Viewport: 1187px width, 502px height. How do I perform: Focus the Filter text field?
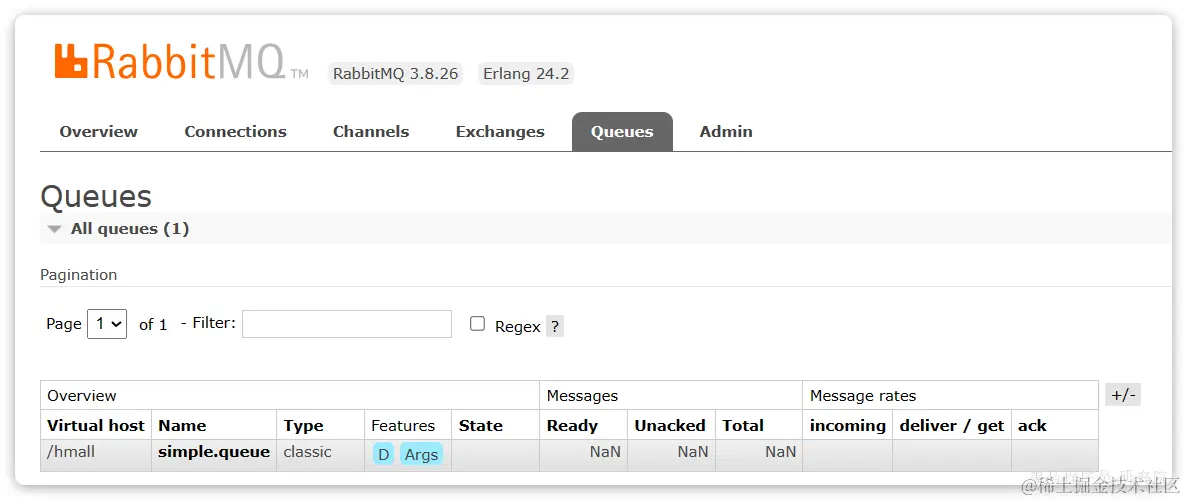click(347, 323)
